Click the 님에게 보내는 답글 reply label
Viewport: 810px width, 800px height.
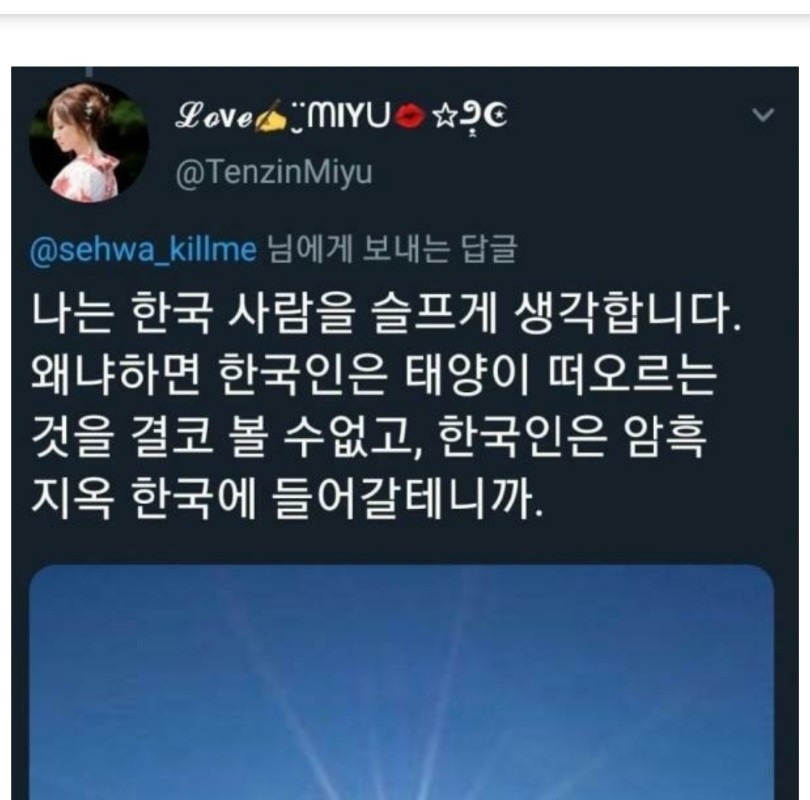coord(392,249)
